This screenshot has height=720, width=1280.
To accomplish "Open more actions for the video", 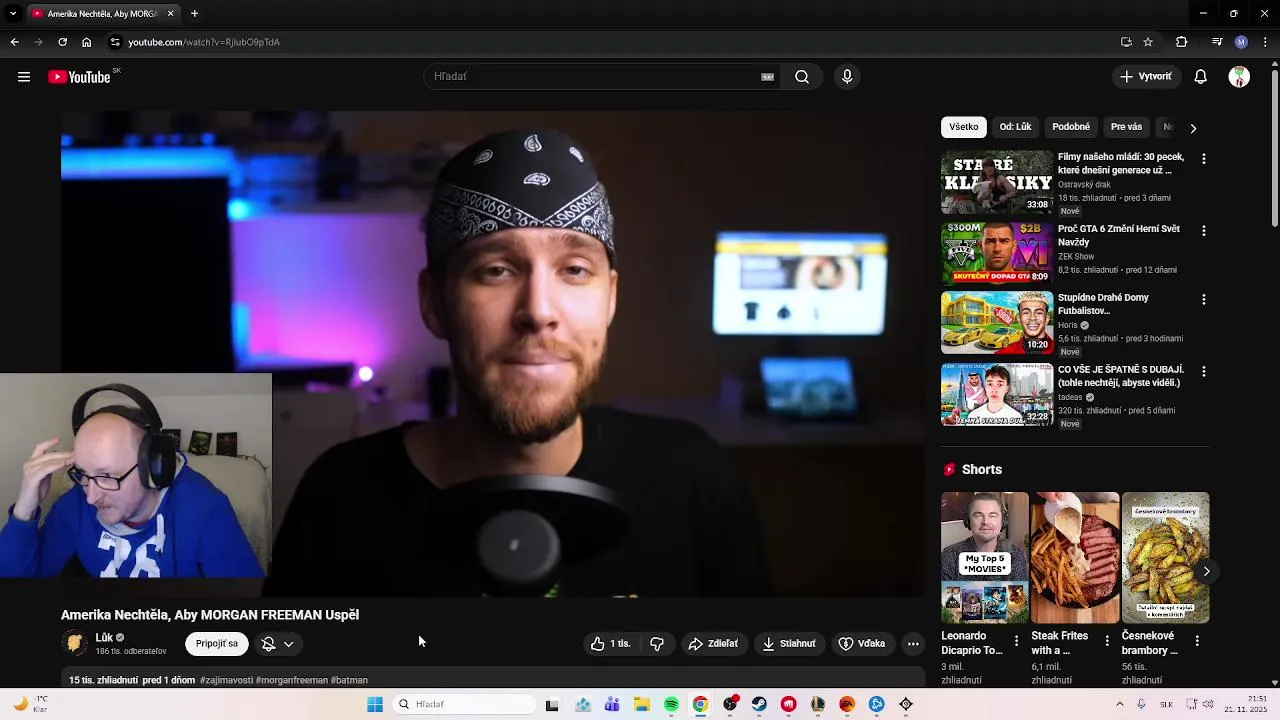I will [913, 644].
